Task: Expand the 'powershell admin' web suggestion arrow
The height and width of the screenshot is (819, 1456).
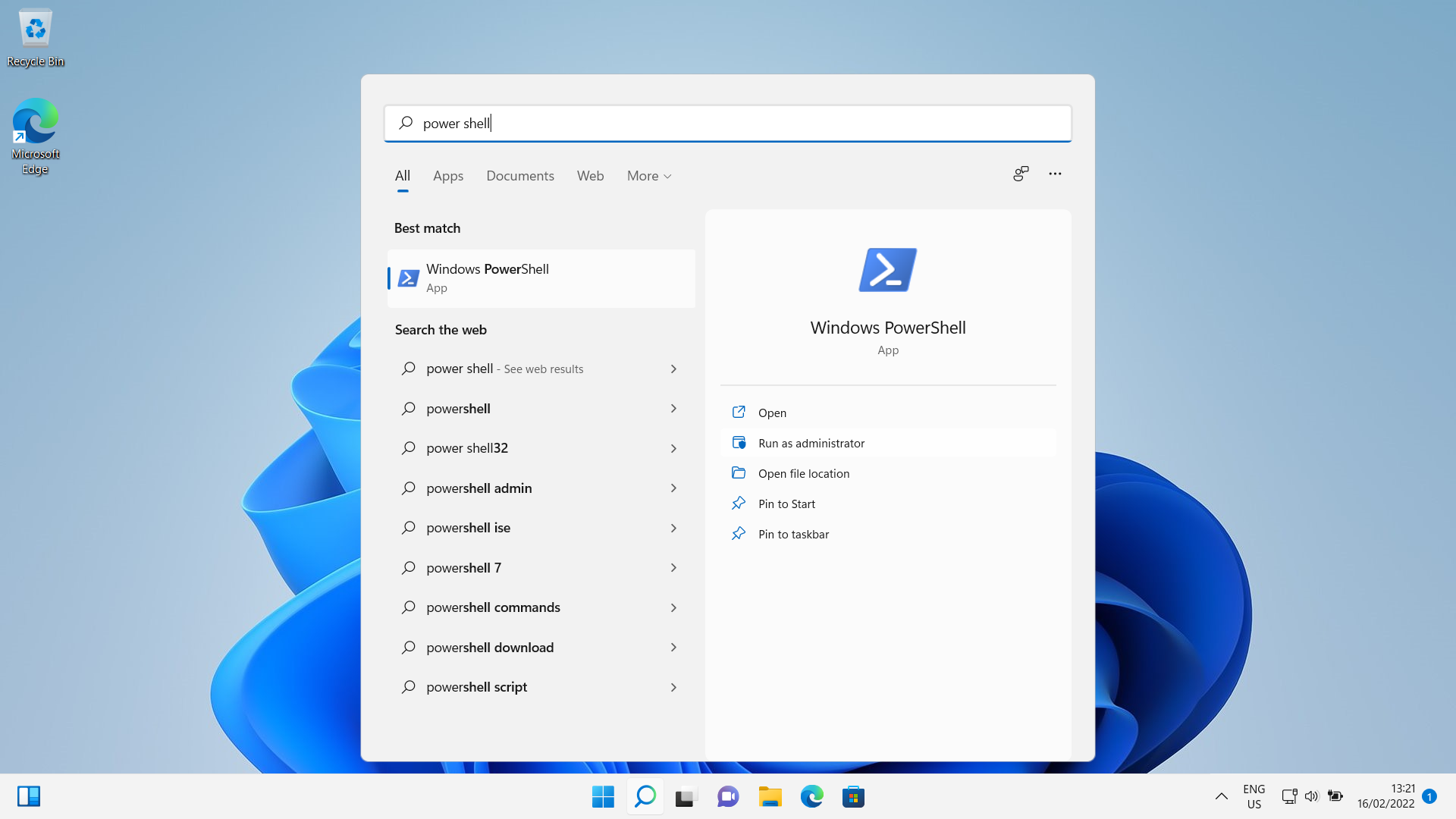Action: 673,488
